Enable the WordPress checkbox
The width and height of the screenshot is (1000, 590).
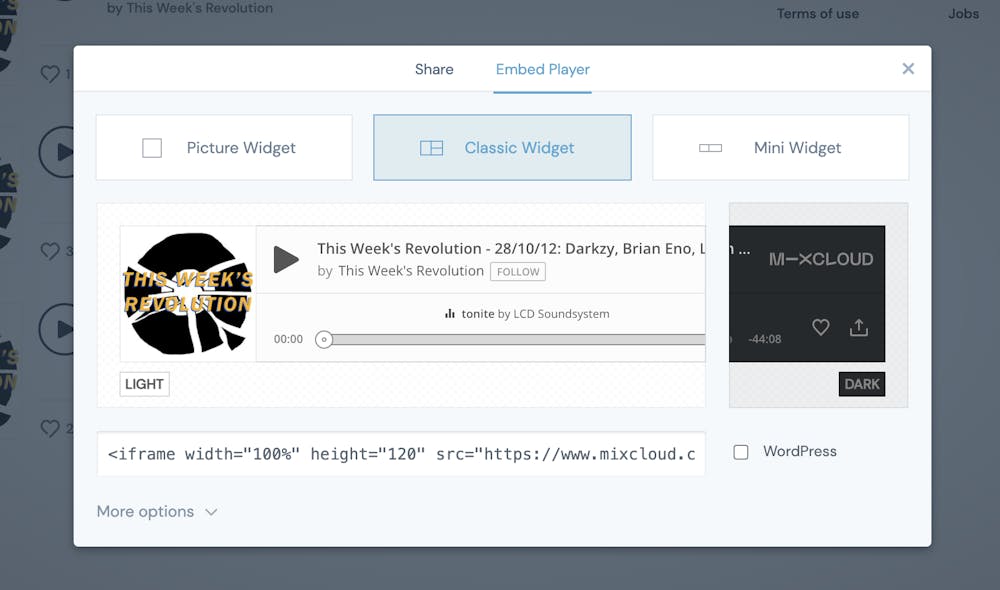coord(740,452)
